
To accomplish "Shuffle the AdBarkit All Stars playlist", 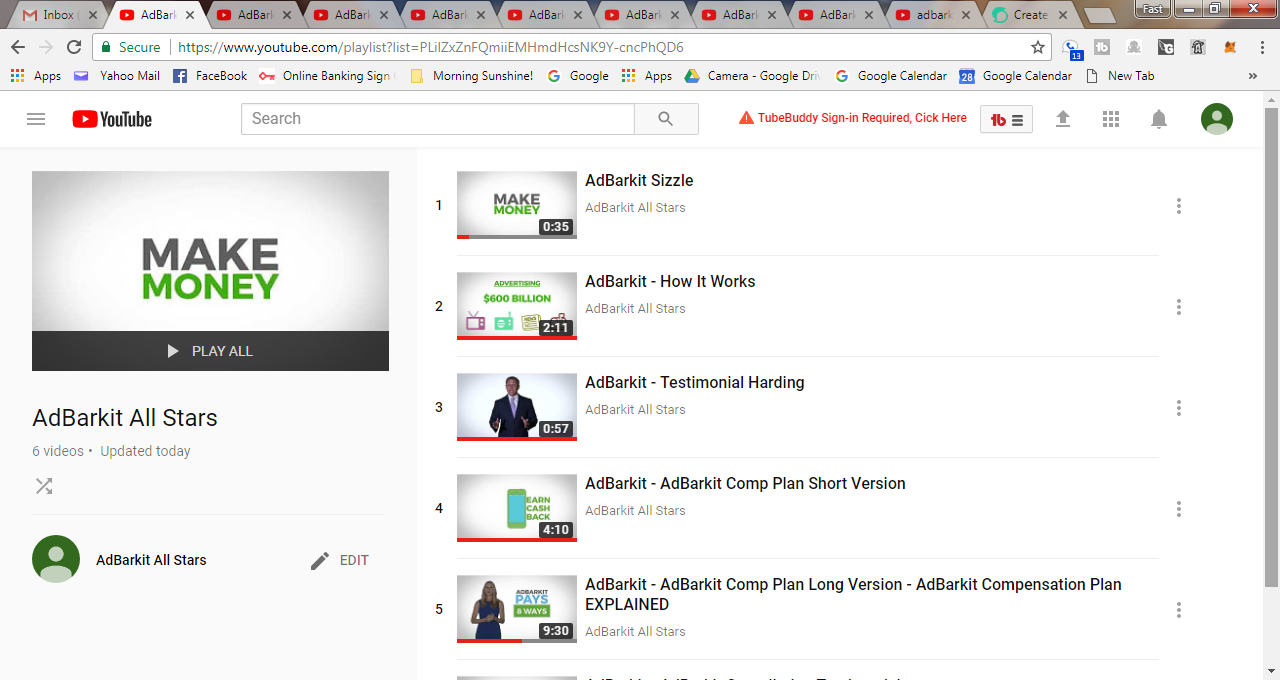I will pos(44,486).
